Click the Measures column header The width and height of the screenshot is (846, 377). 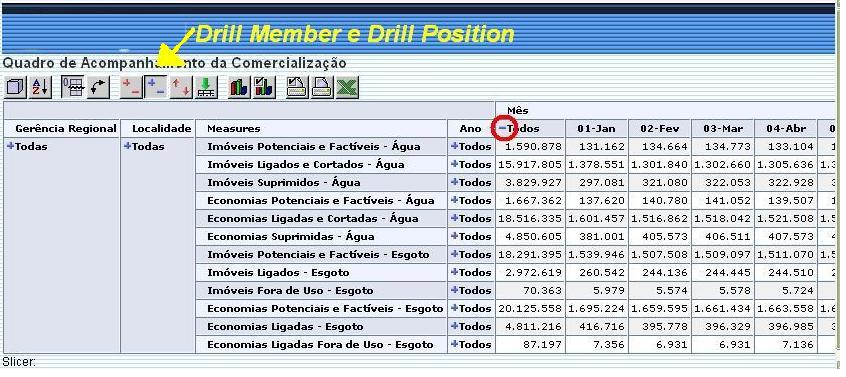(322, 128)
